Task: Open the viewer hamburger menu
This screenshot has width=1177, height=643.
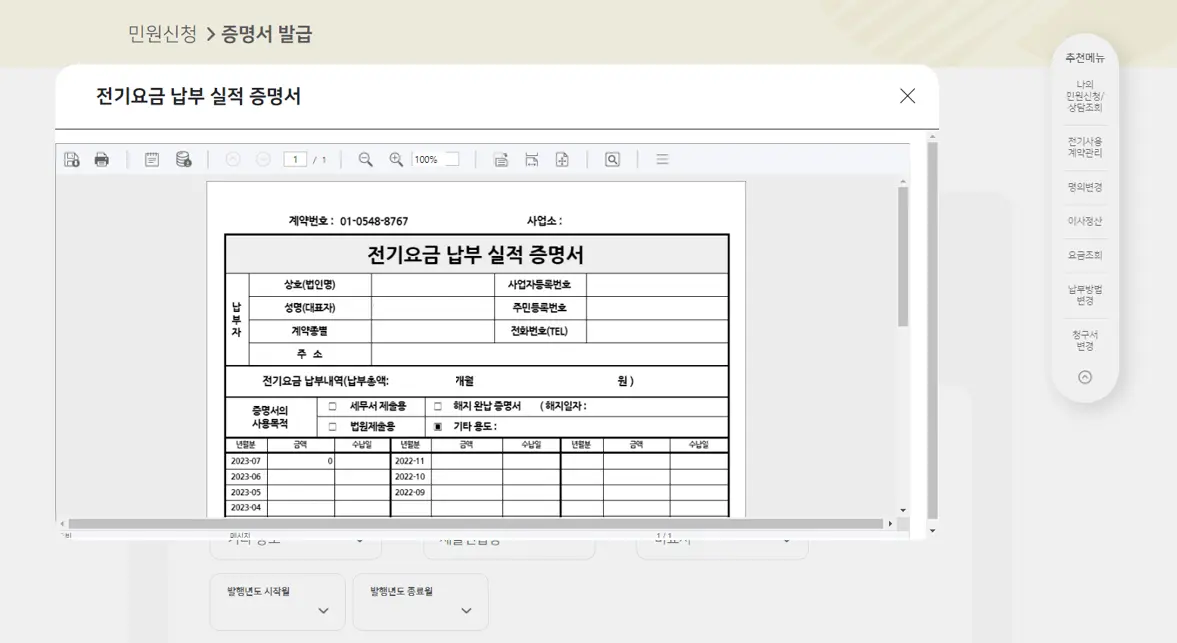Action: 662,158
